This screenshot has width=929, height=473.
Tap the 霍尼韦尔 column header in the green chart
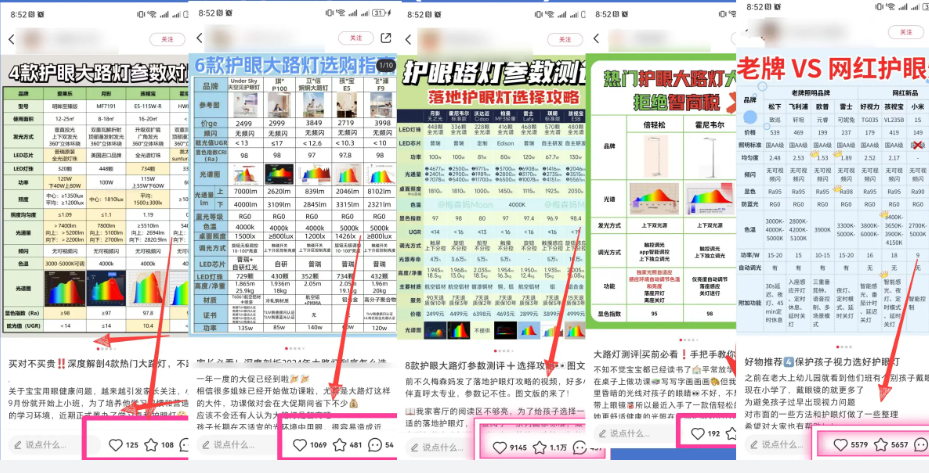click(x=708, y=125)
